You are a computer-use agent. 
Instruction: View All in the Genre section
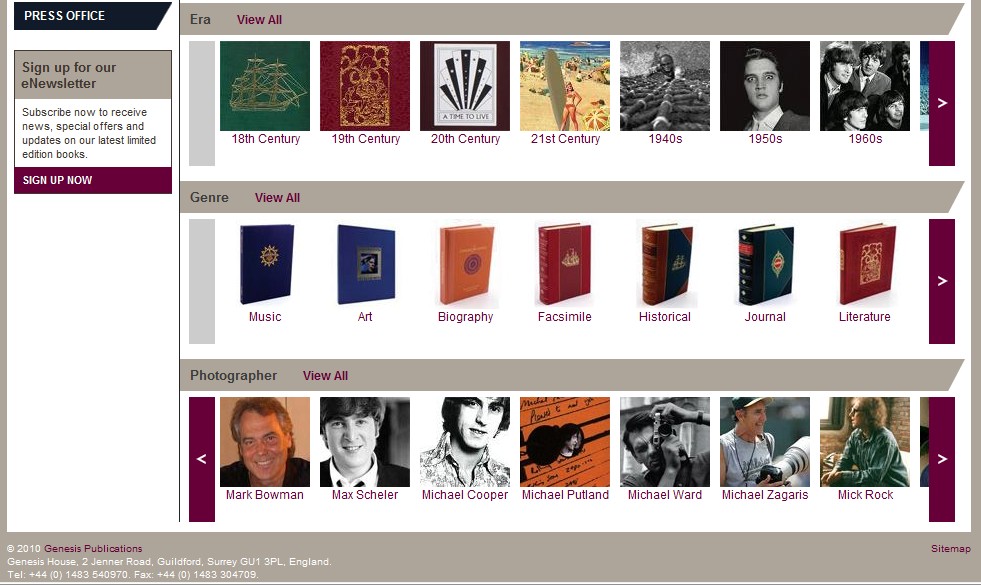(x=277, y=198)
